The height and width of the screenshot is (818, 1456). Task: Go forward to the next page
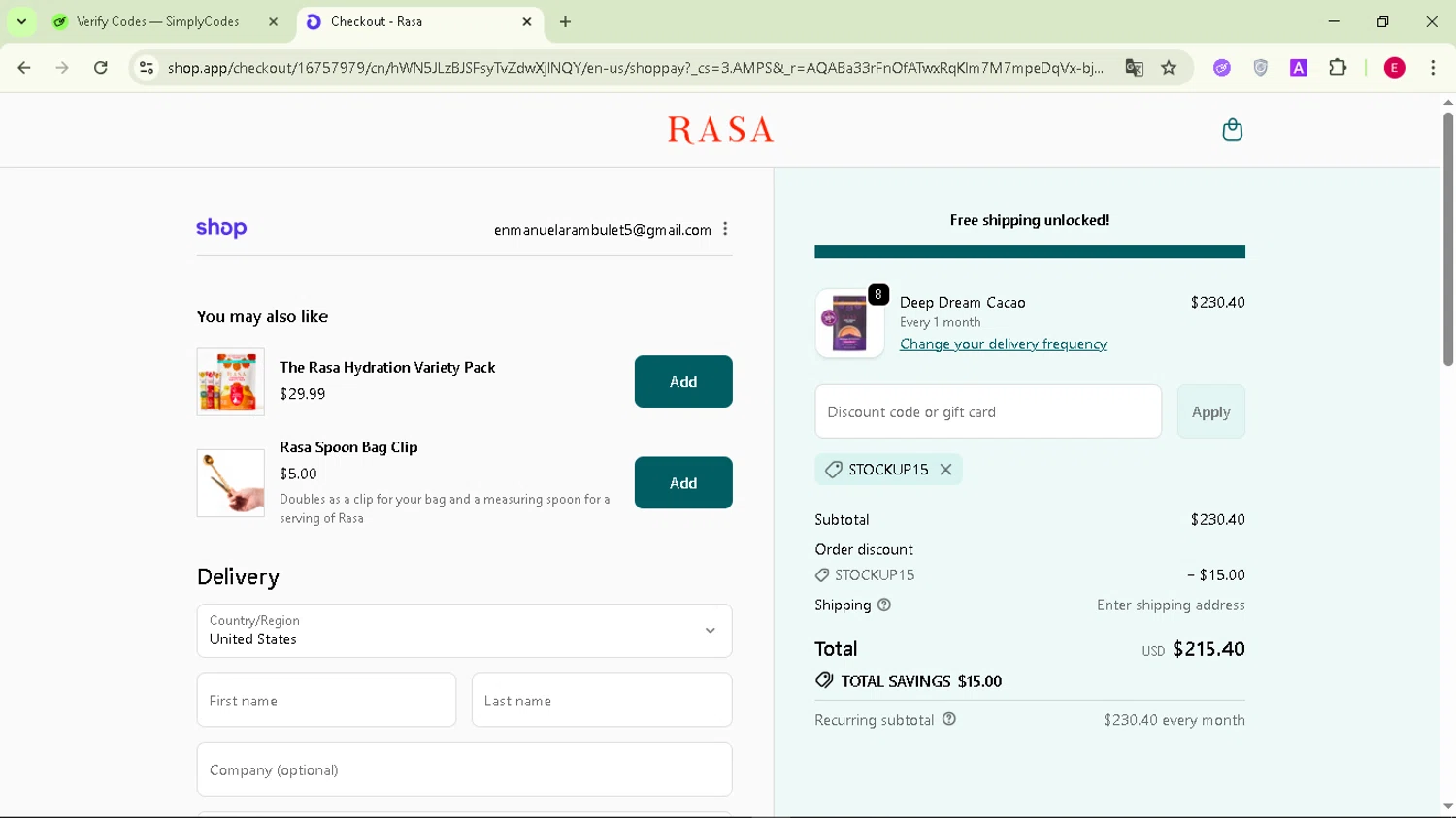click(62, 68)
